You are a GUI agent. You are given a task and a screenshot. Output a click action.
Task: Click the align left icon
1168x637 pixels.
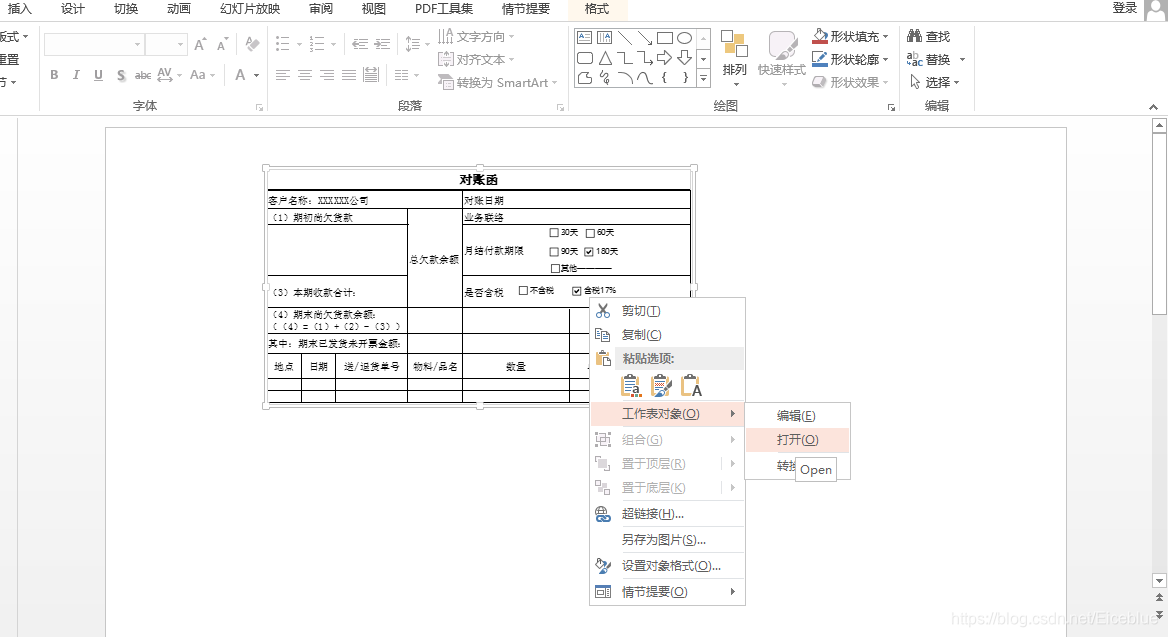(x=282, y=75)
